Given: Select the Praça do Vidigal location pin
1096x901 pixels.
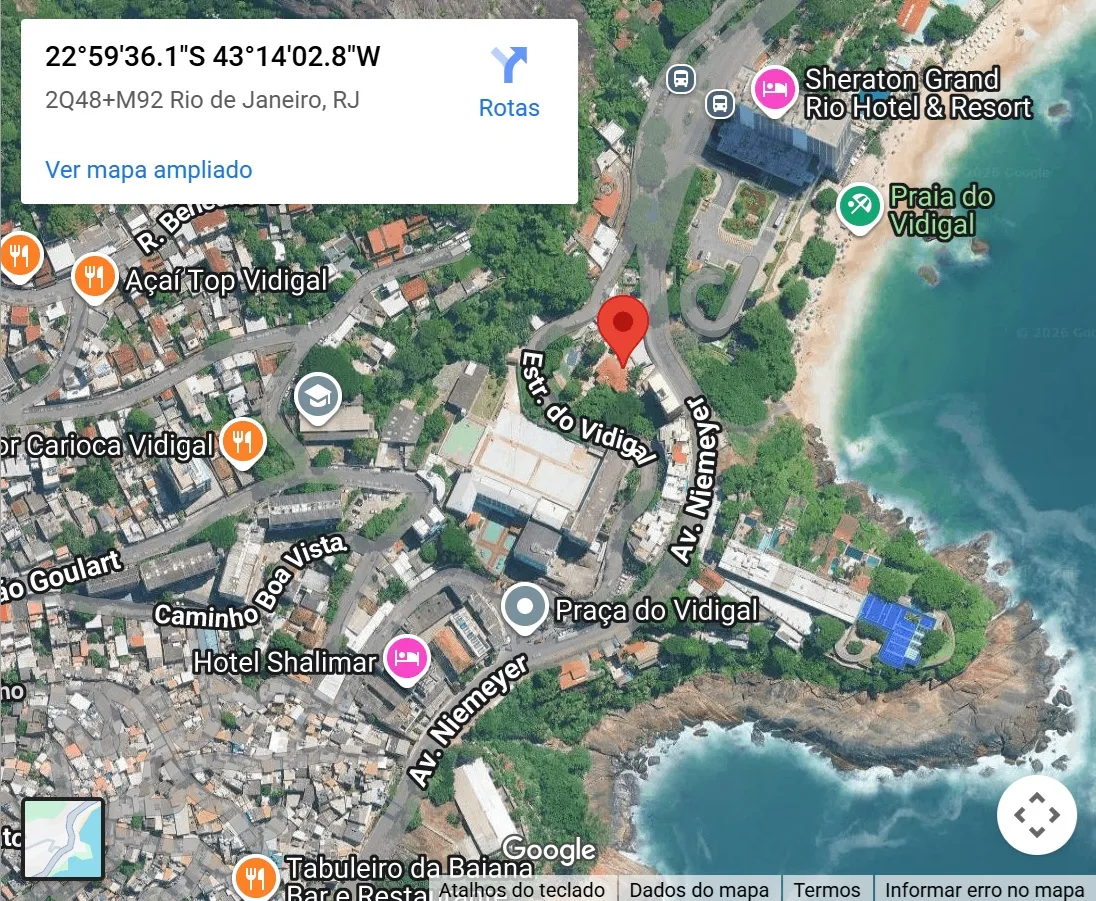Looking at the screenshot, I should click(x=524, y=609).
